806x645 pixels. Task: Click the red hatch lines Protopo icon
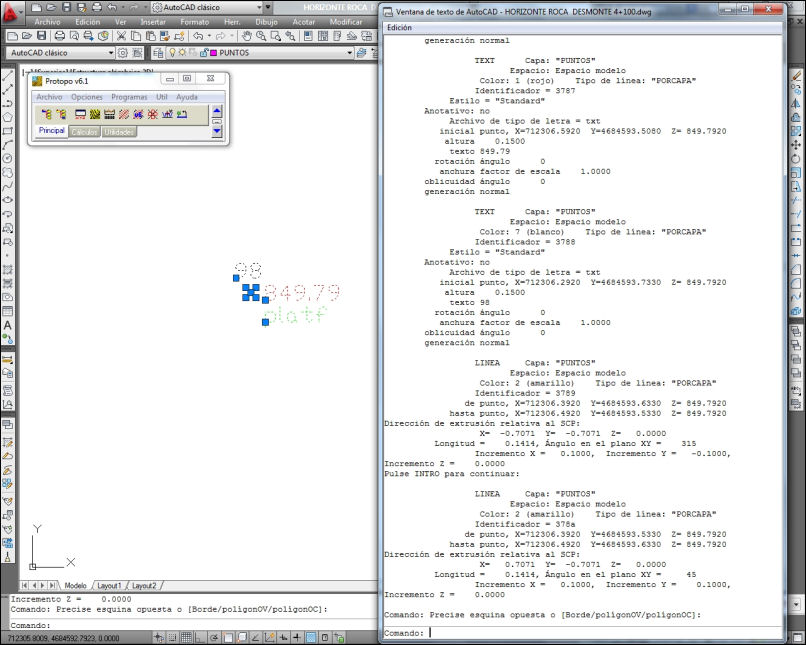[x=124, y=114]
